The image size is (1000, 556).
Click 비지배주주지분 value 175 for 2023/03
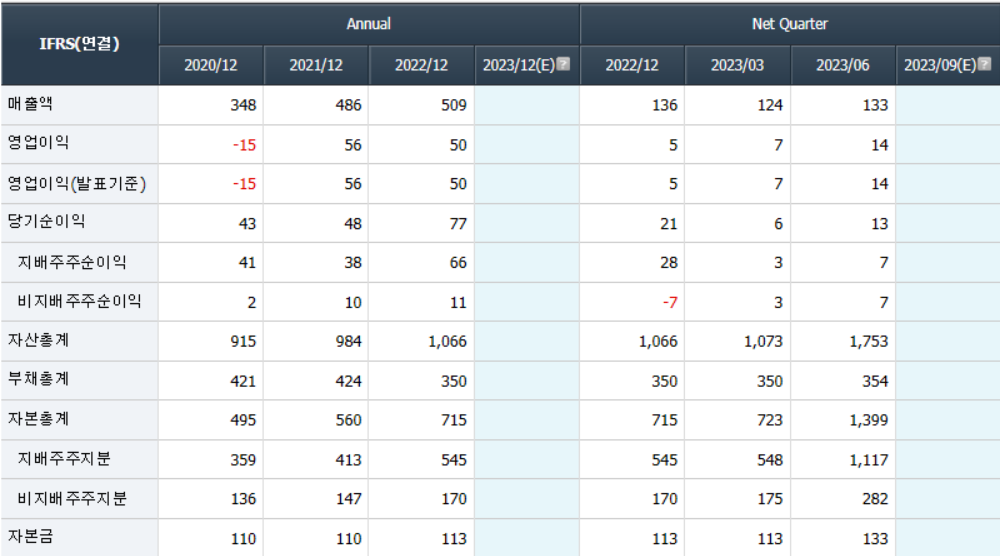(770, 499)
